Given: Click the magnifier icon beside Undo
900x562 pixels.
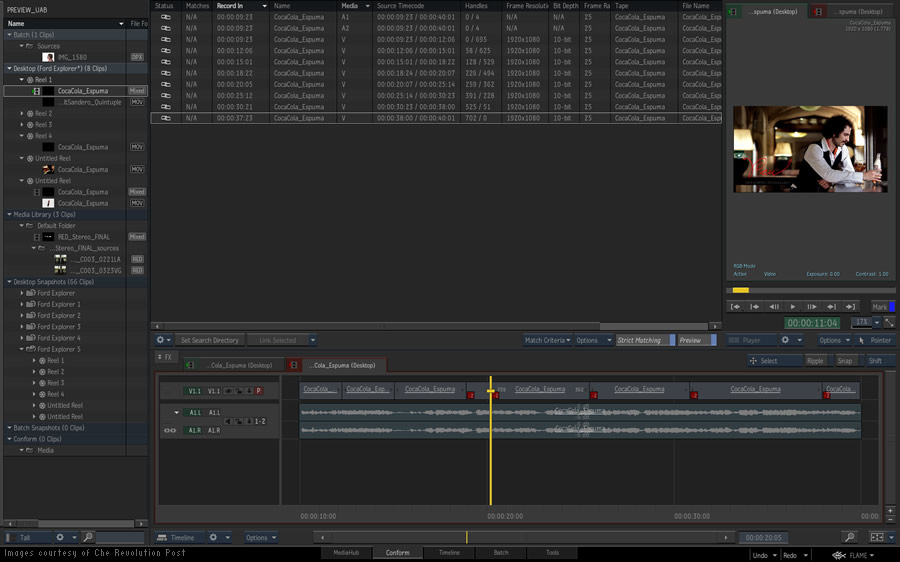Looking at the screenshot, I should point(849,538).
